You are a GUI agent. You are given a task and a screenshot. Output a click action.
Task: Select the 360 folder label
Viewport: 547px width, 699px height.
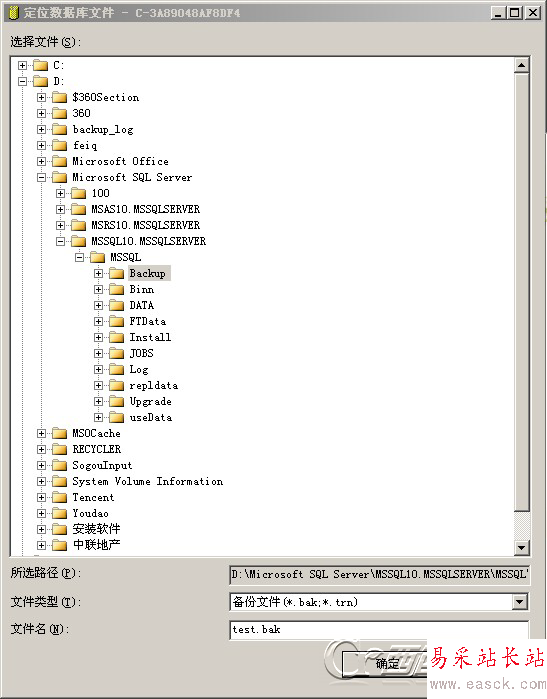[82, 114]
